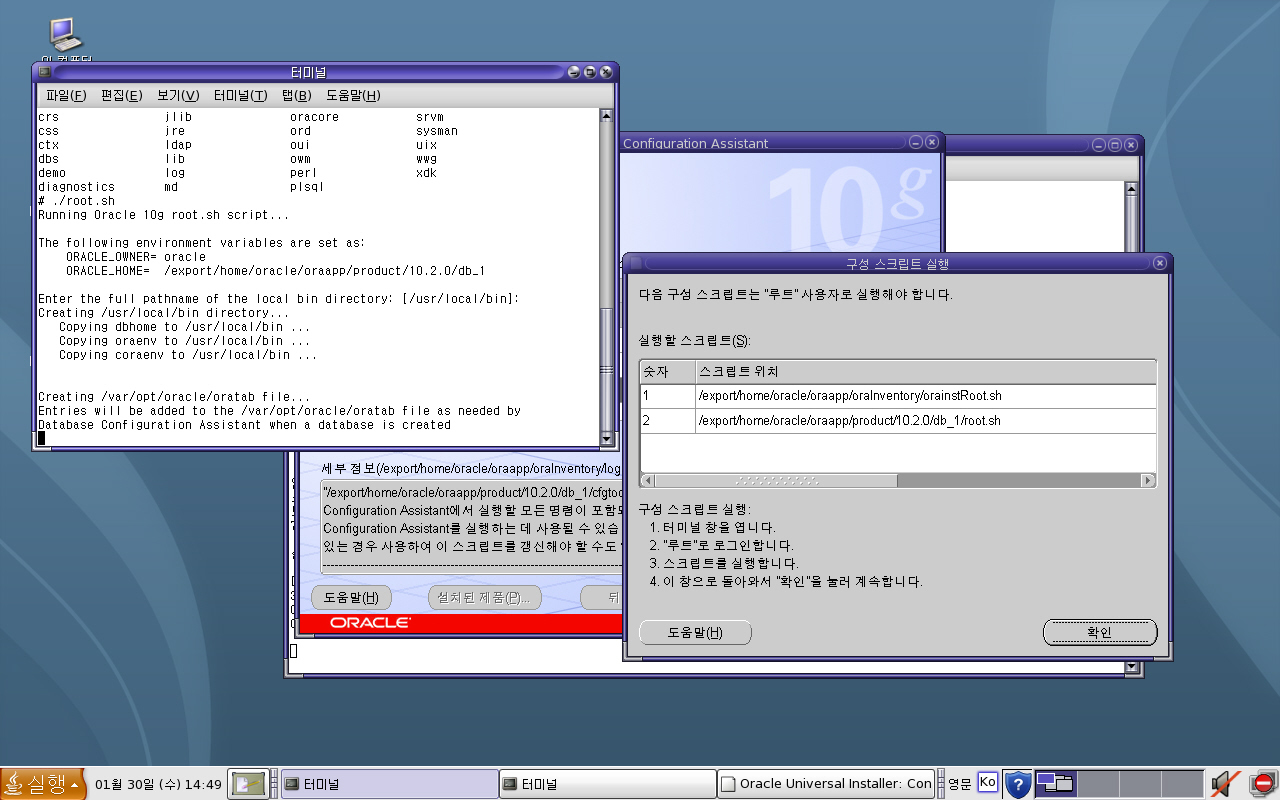Select the orainstRoot.sh script path row
The image size is (1280, 800).
coord(926,396)
